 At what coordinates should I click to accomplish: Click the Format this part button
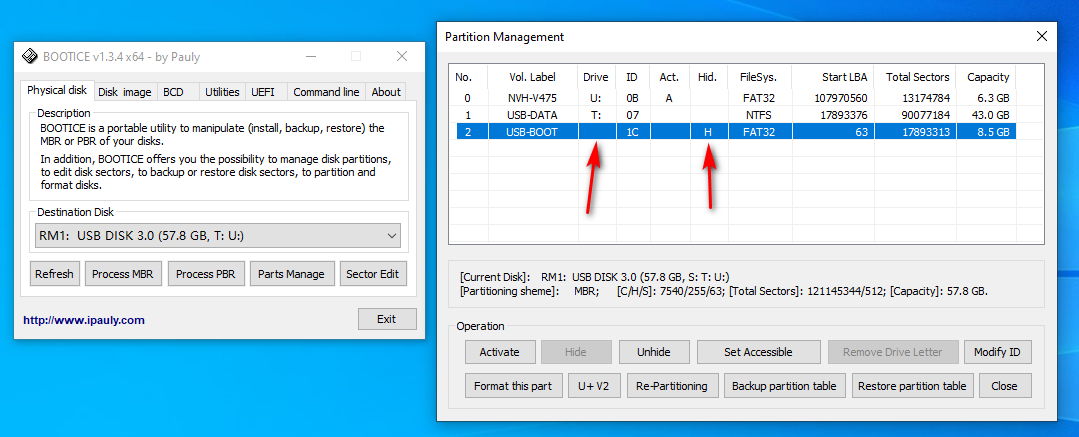pyautogui.click(x=513, y=386)
